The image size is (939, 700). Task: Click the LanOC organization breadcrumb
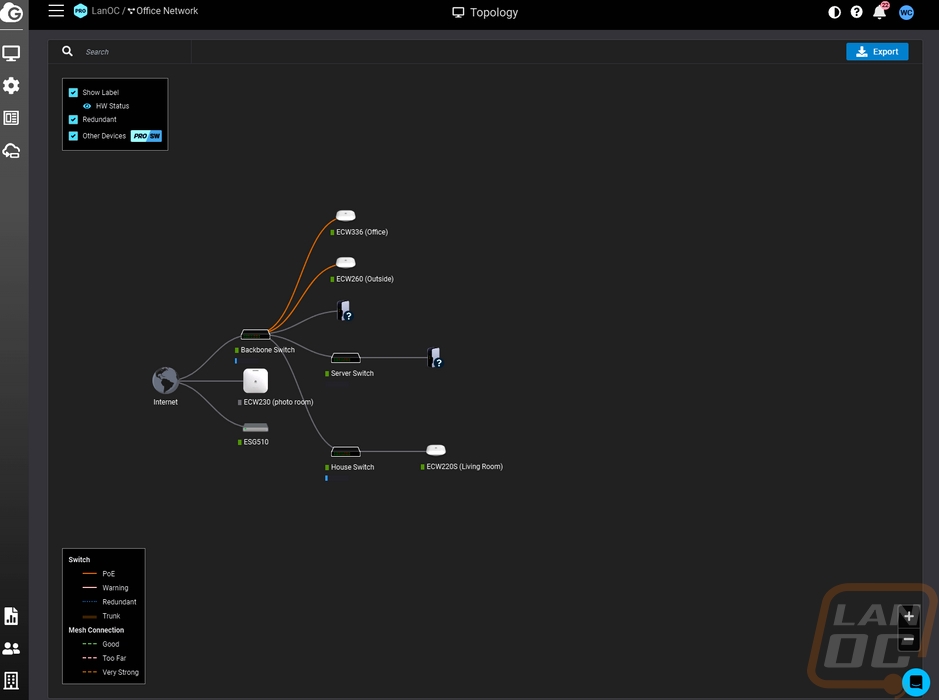105,11
